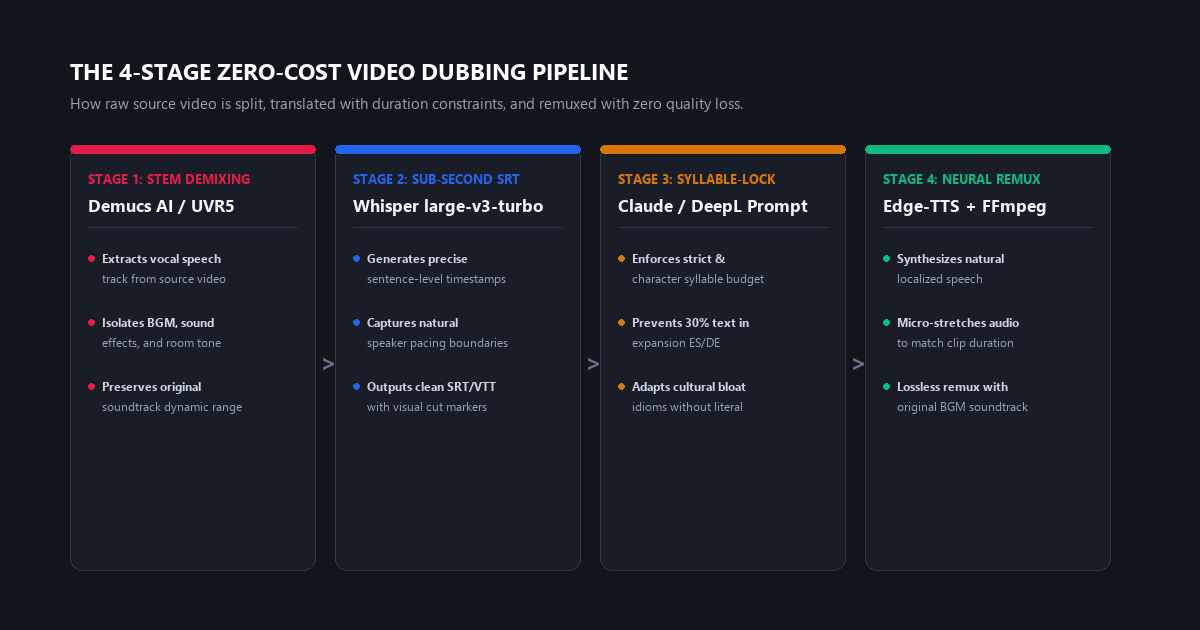This screenshot has width=1200, height=630.
Task: Click "with visual cut markers" text
Action: coord(427,407)
